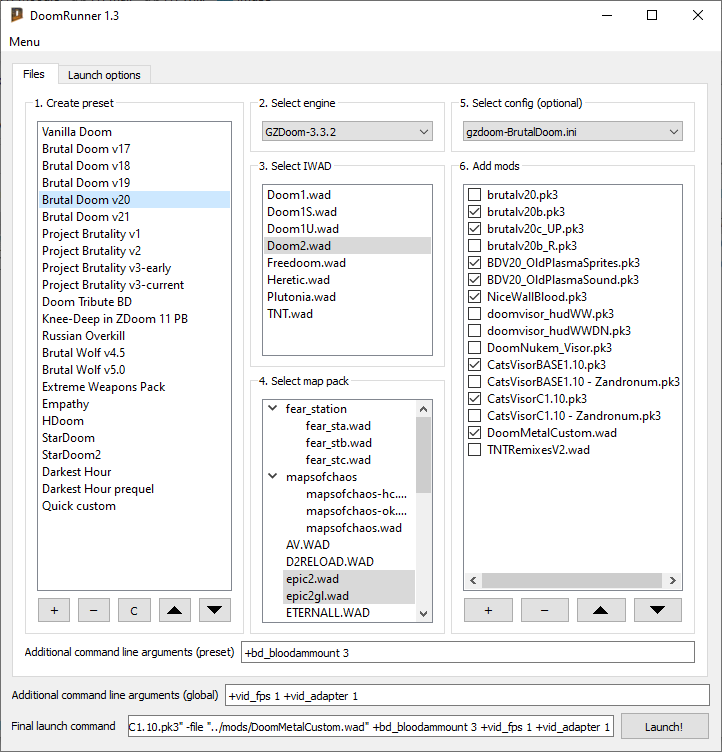Add a new preset with plus button

pyautogui.click(x=54, y=610)
